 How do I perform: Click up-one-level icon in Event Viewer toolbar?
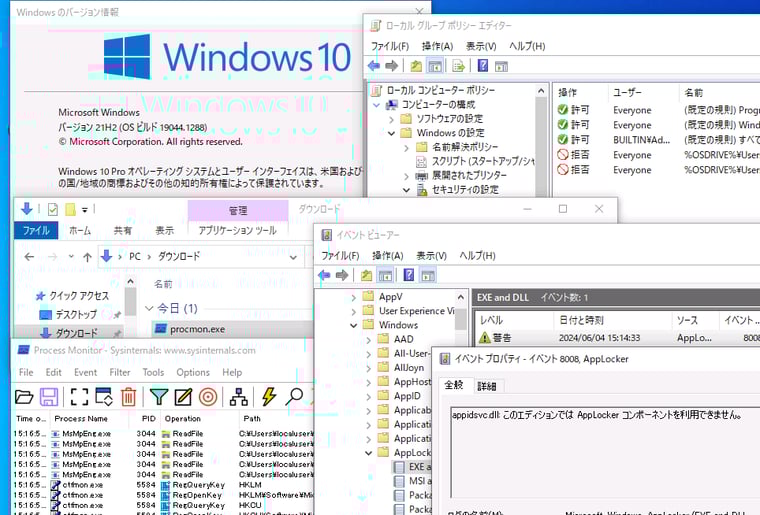click(366, 275)
